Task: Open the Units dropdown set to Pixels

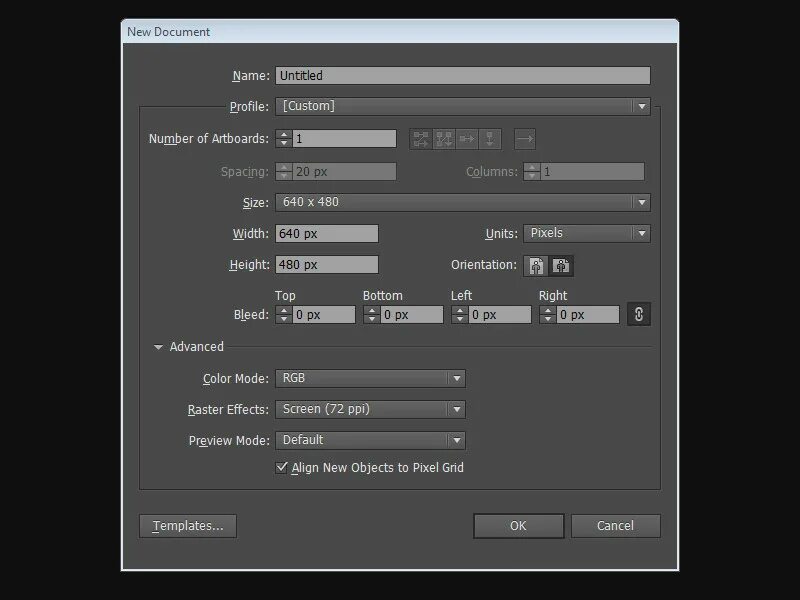Action: pyautogui.click(x=587, y=233)
